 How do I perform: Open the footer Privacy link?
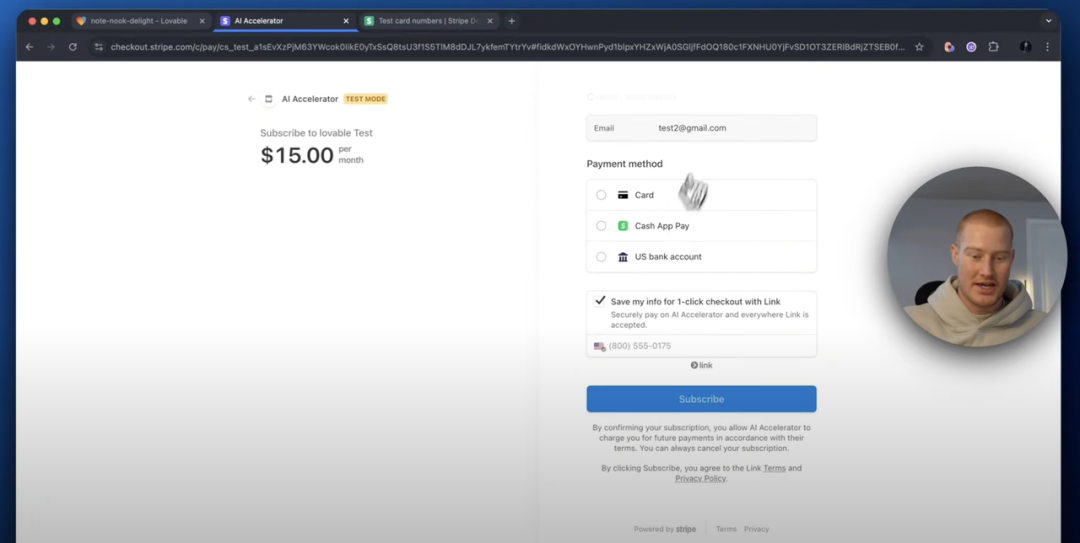click(756, 529)
